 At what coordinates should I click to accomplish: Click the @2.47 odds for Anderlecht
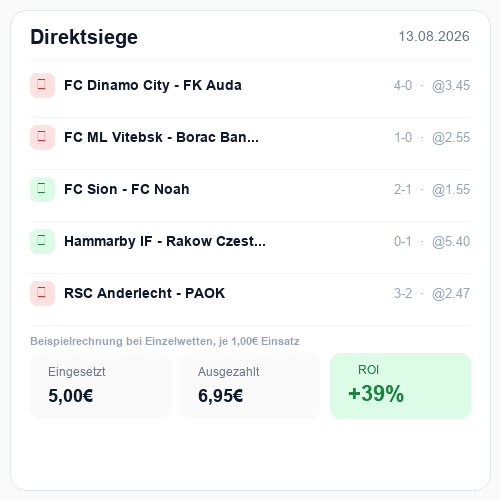[x=451, y=294]
